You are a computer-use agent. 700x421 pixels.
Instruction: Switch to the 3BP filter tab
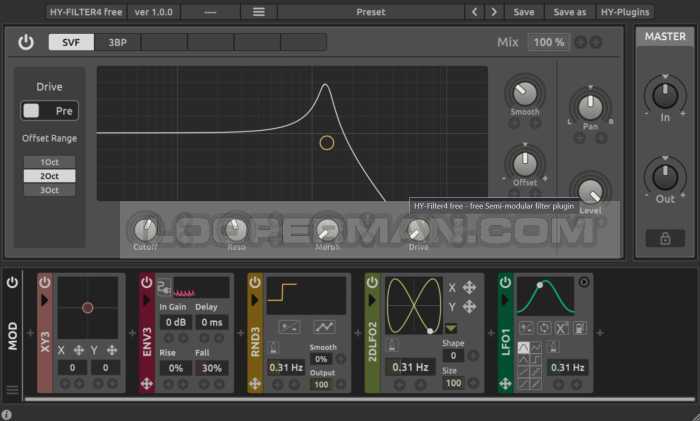pos(117,43)
